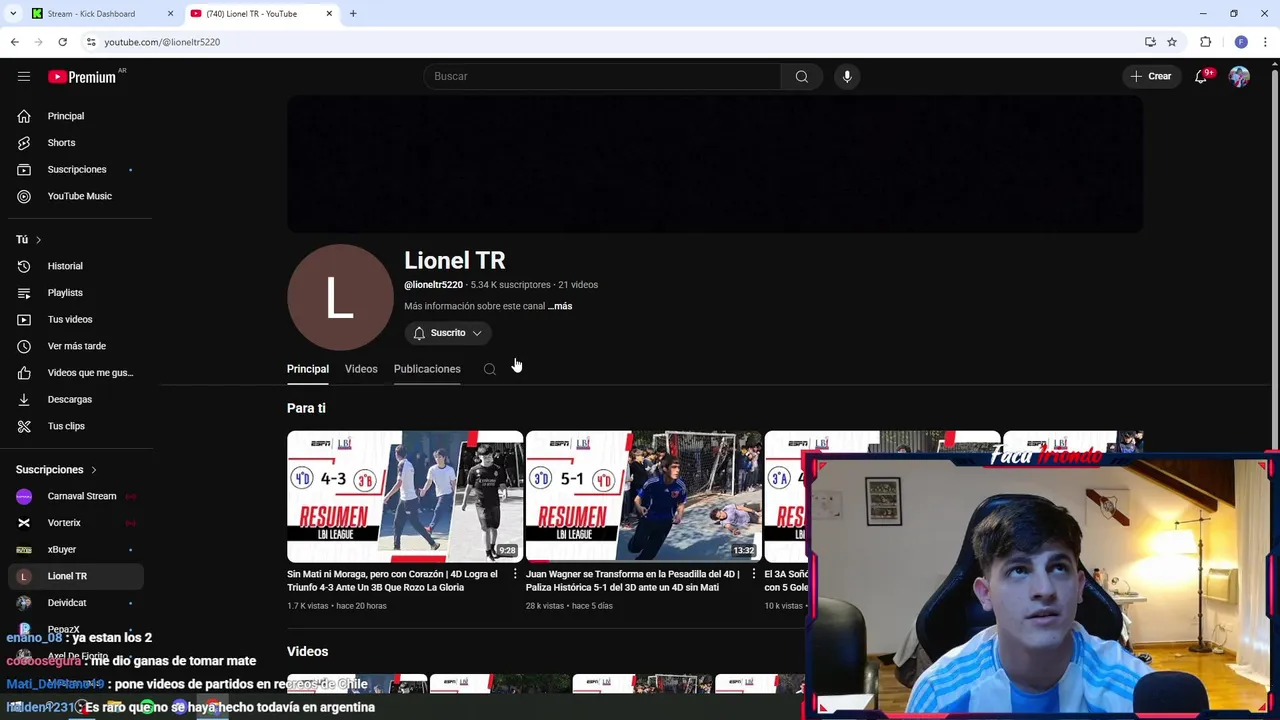Switch to the Publicaciones channel tab
Viewport: 1280px width, 720px height.
point(427,369)
